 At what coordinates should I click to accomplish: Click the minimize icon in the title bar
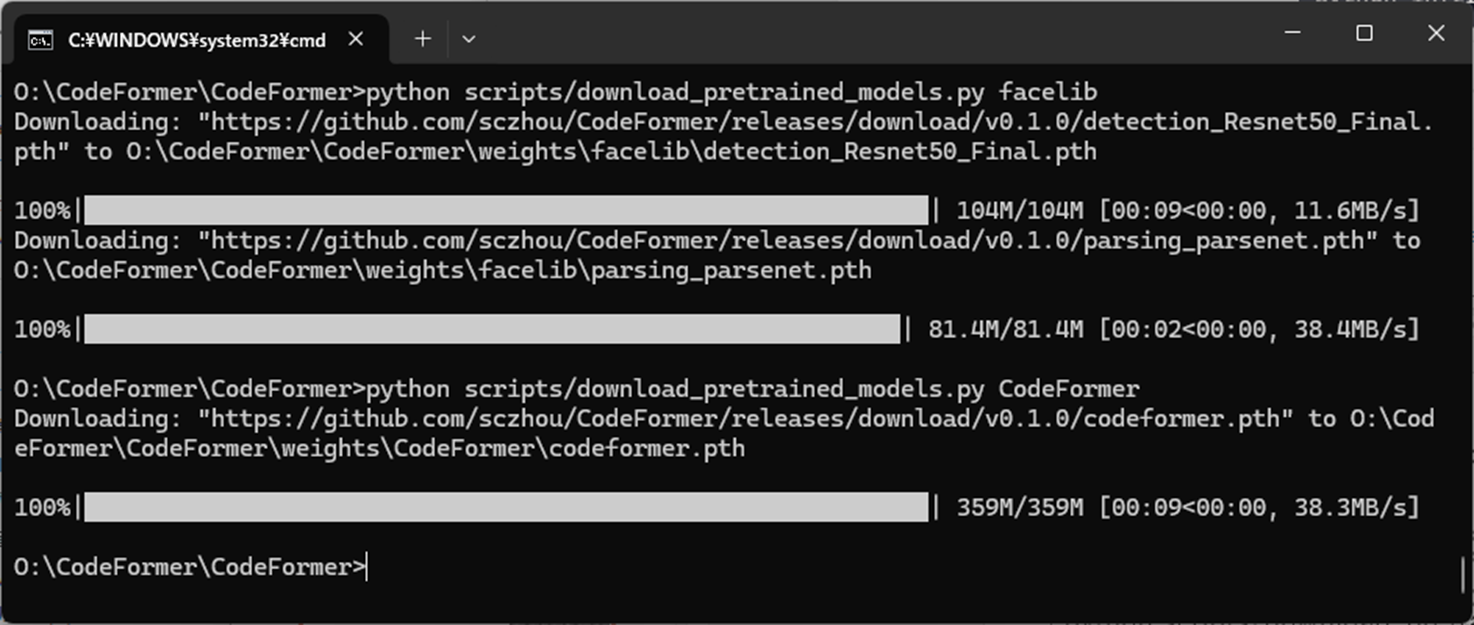pos(1291,33)
